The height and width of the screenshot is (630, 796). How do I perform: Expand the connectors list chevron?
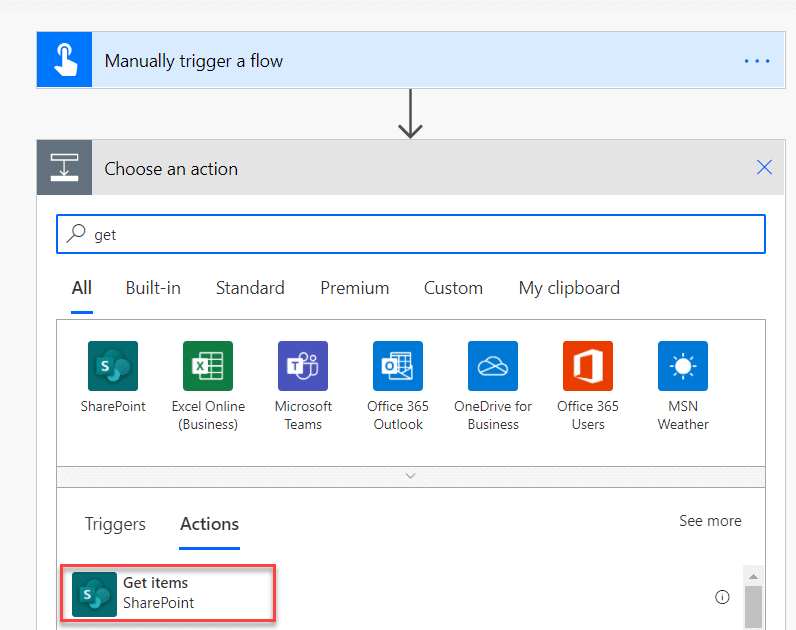411,476
